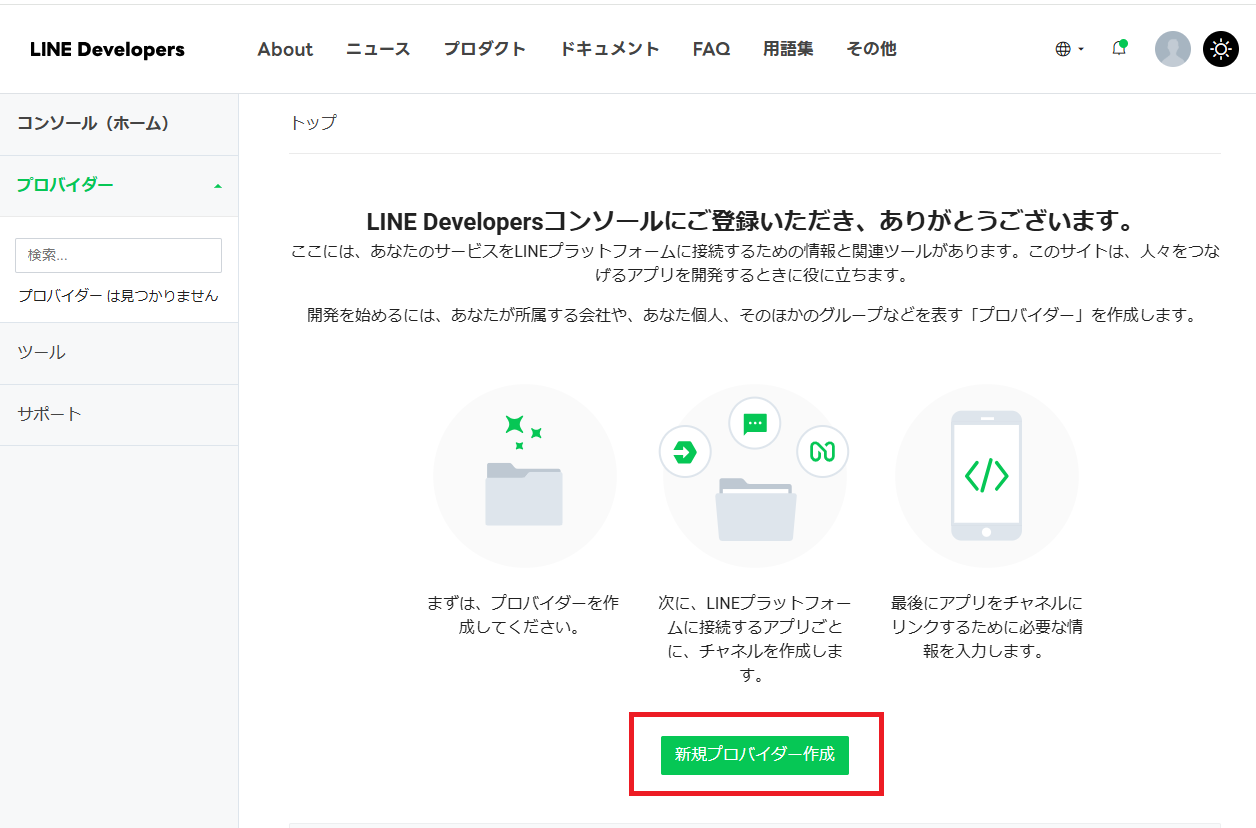Open サポート in the sidebar

click(50, 414)
